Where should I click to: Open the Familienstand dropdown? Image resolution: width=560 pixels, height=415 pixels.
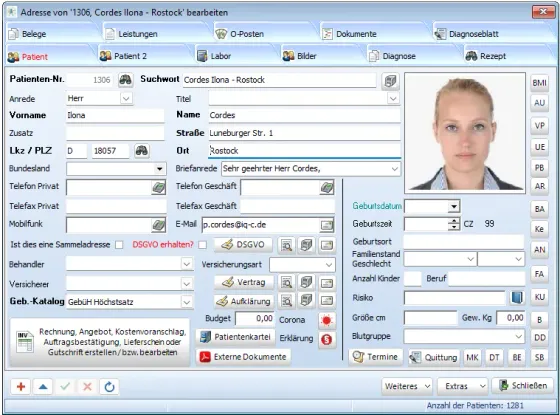point(471,259)
